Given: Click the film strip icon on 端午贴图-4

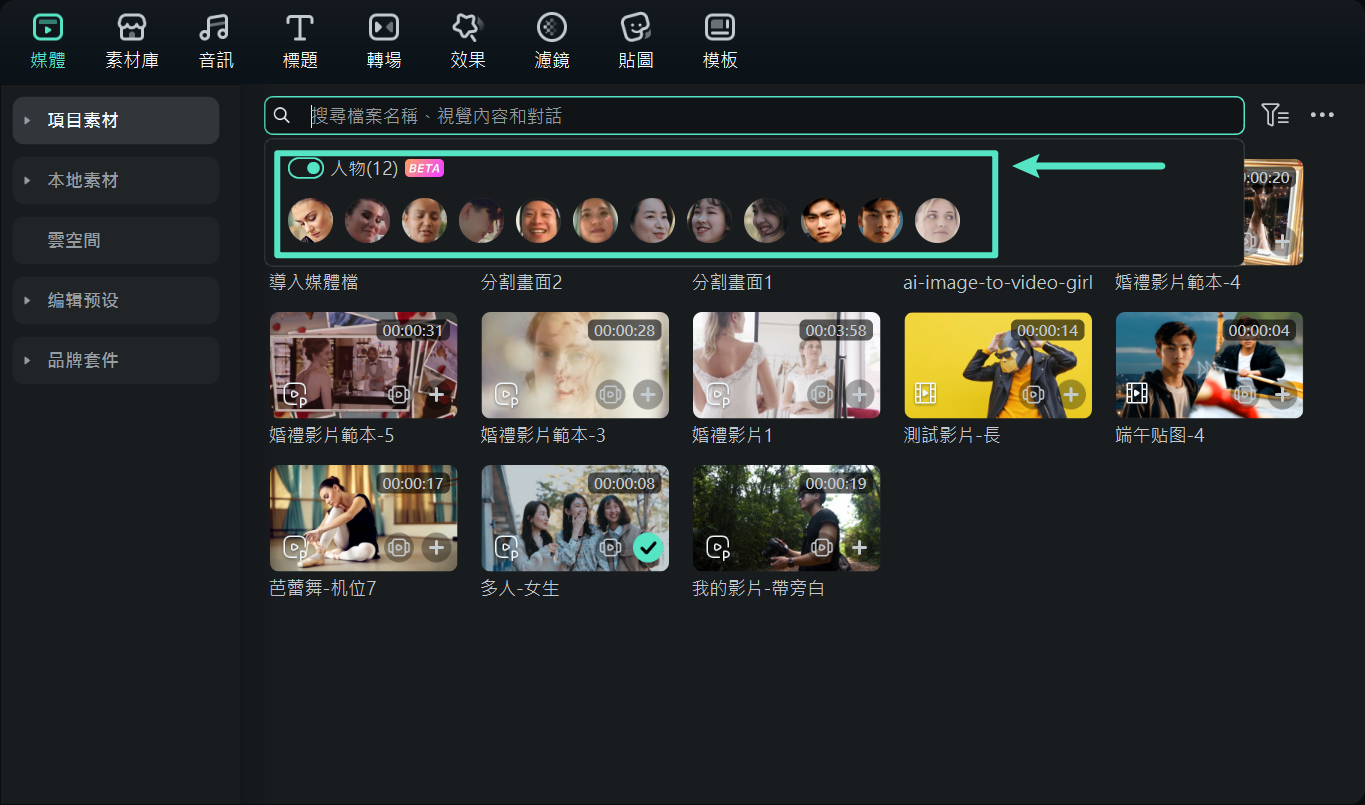Looking at the screenshot, I should (1137, 394).
